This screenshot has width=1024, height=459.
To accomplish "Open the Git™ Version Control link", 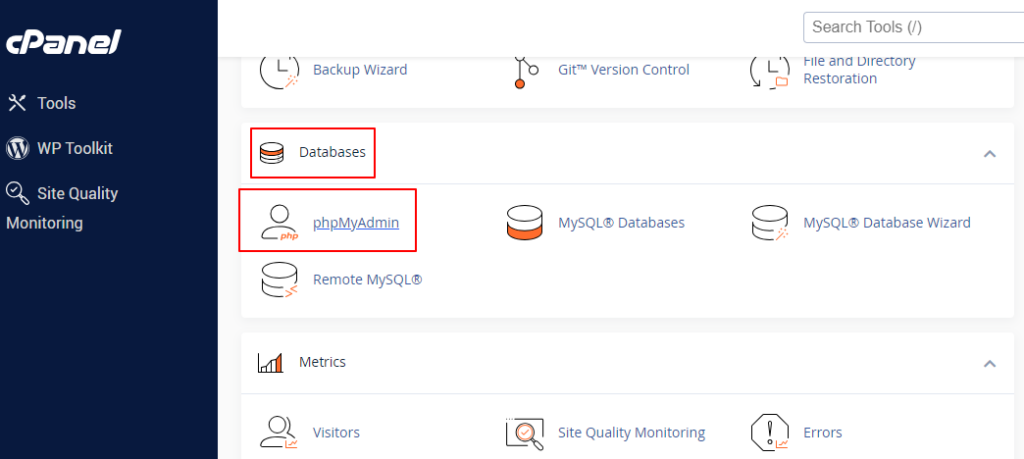I will 624,70.
